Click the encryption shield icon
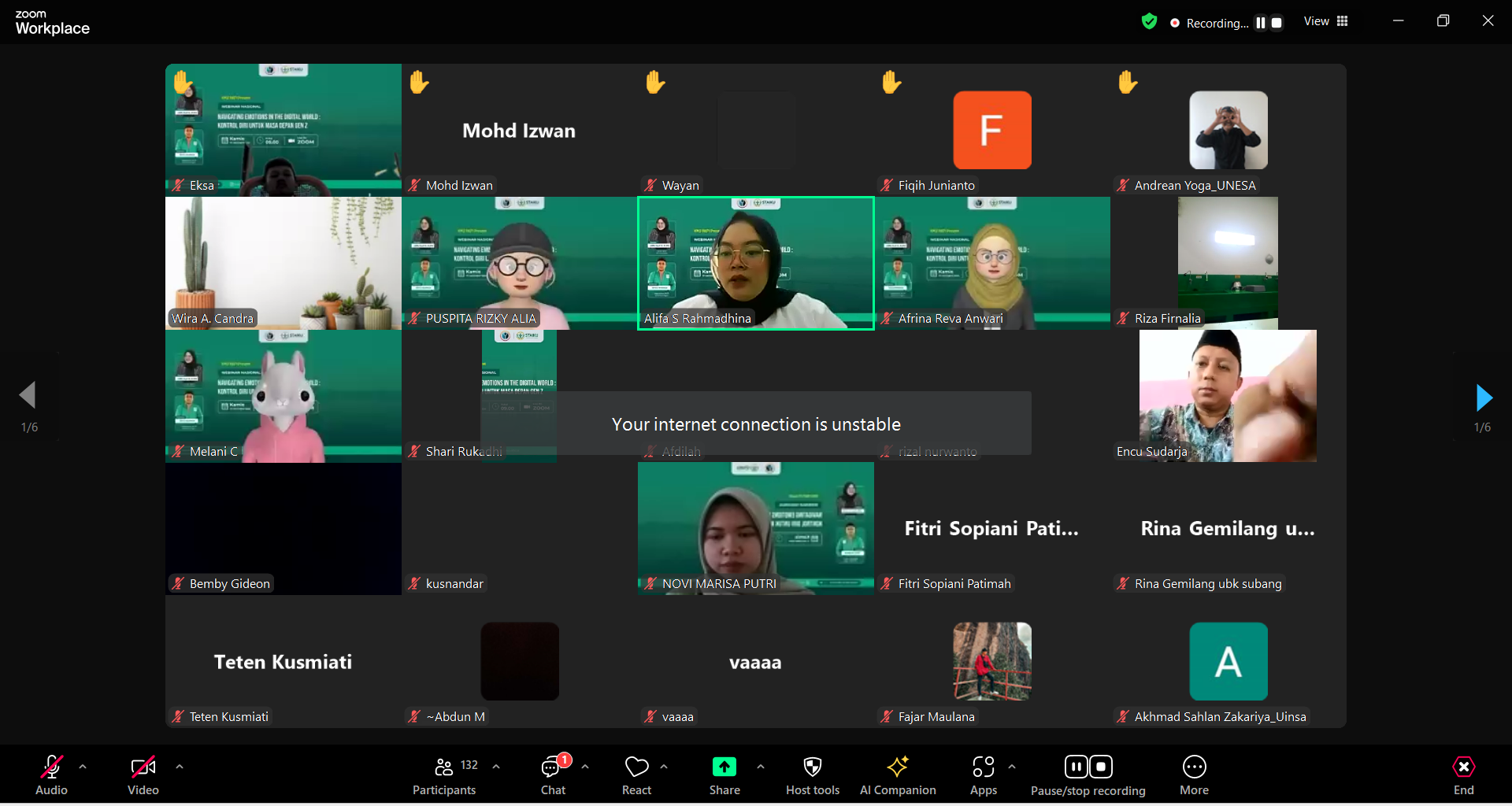The height and width of the screenshot is (806, 1512). click(1149, 22)
